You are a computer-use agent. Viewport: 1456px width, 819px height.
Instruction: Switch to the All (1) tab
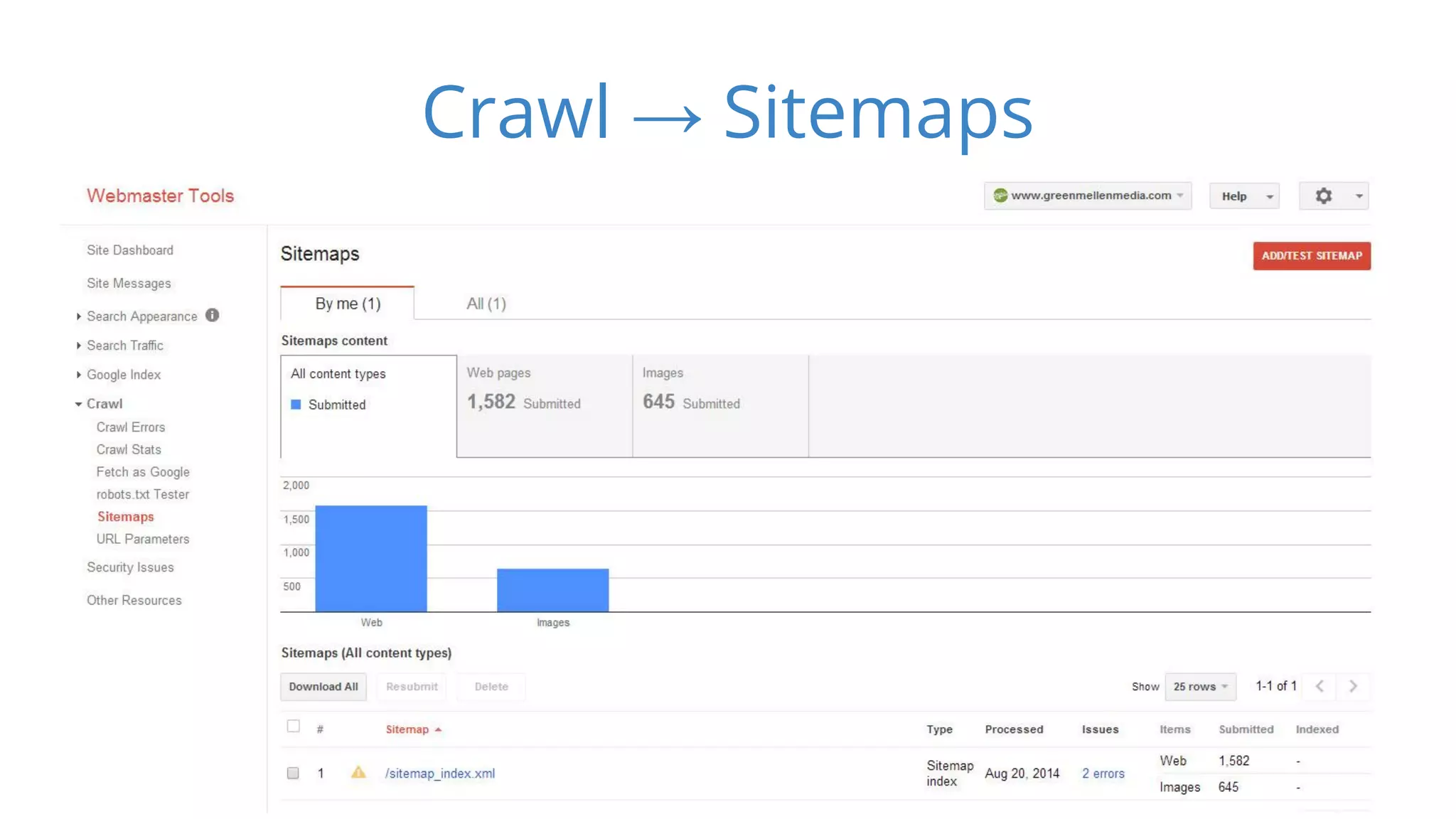(486, 304)
